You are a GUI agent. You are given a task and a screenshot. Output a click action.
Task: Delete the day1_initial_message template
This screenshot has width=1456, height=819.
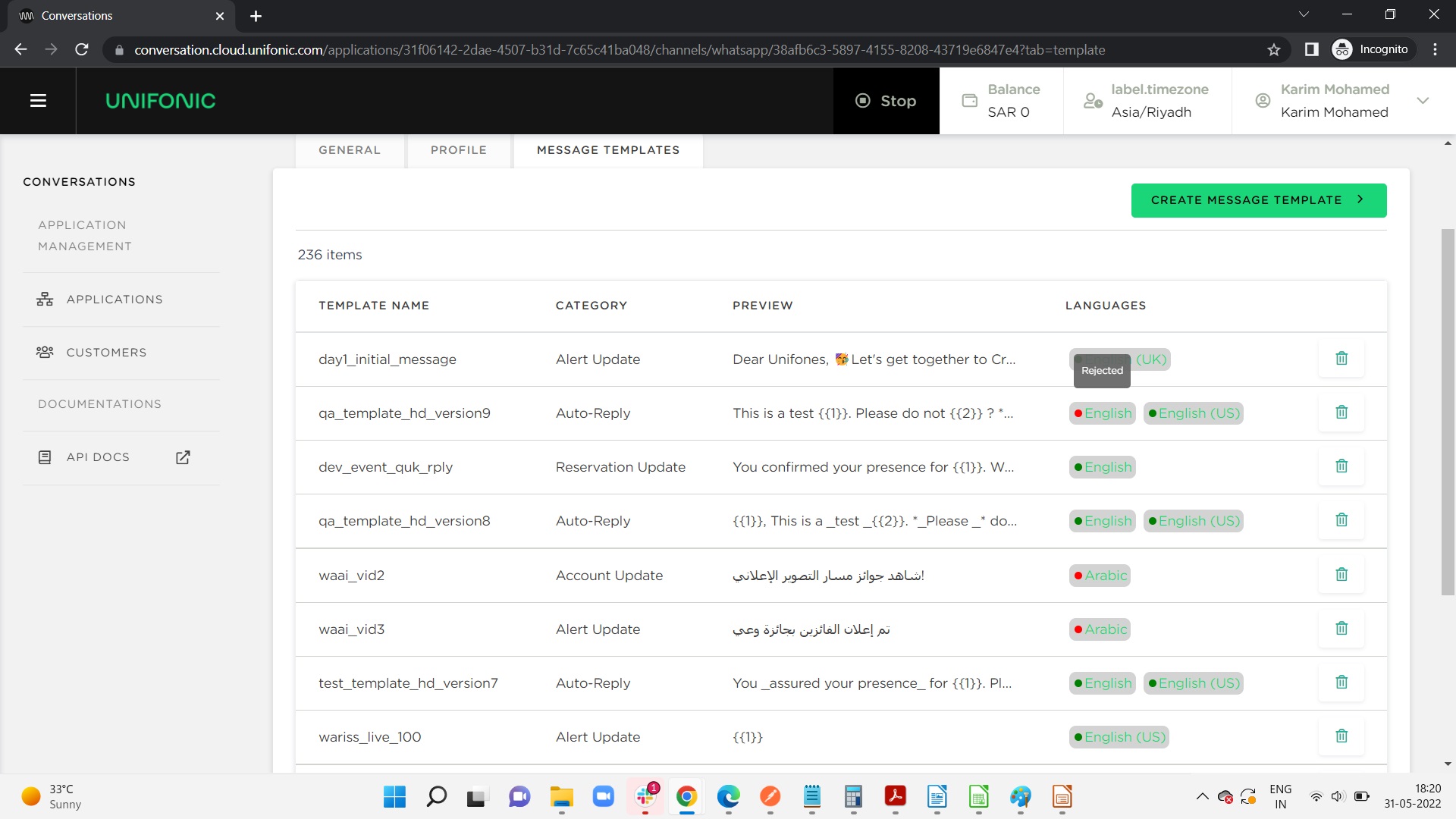1341,359
